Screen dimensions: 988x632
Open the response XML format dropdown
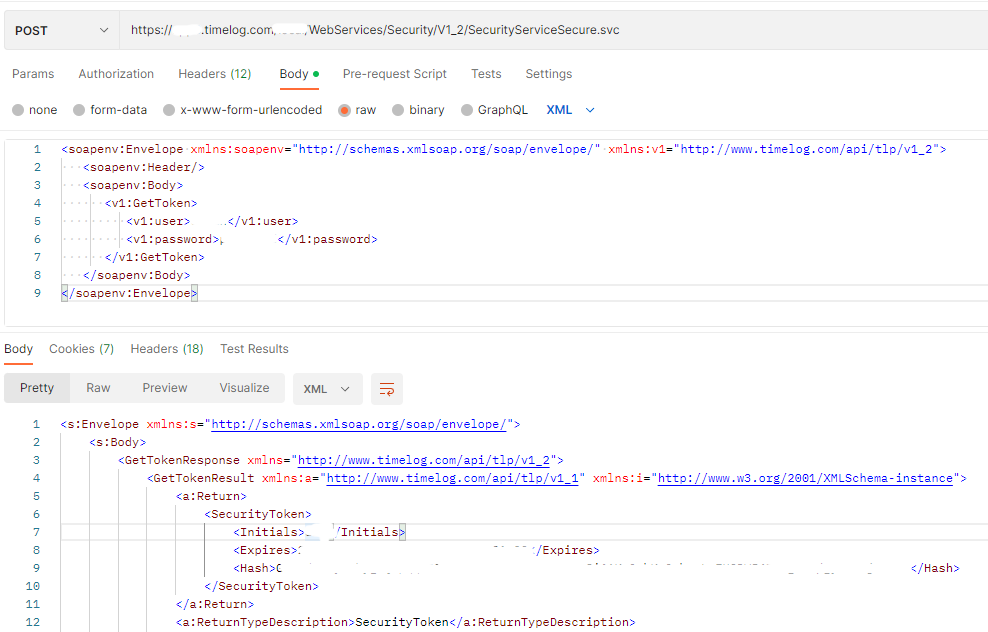coord(327,389)
